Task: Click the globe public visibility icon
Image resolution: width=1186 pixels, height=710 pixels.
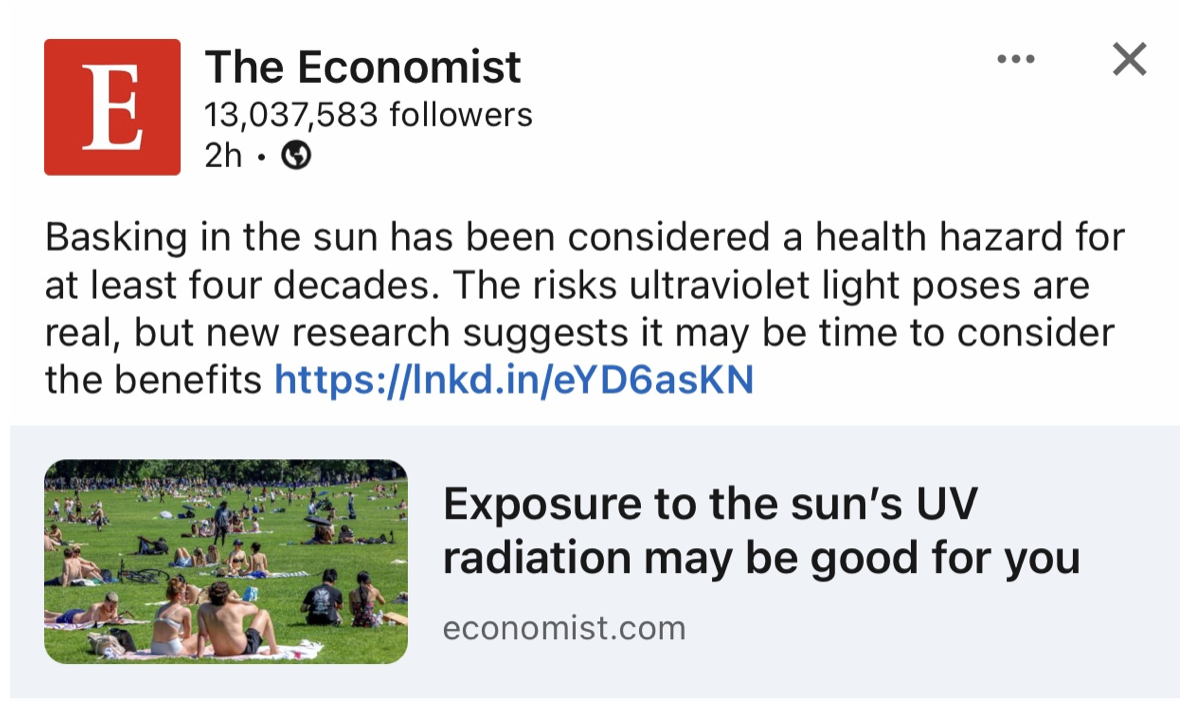Action: pos(297,155)
